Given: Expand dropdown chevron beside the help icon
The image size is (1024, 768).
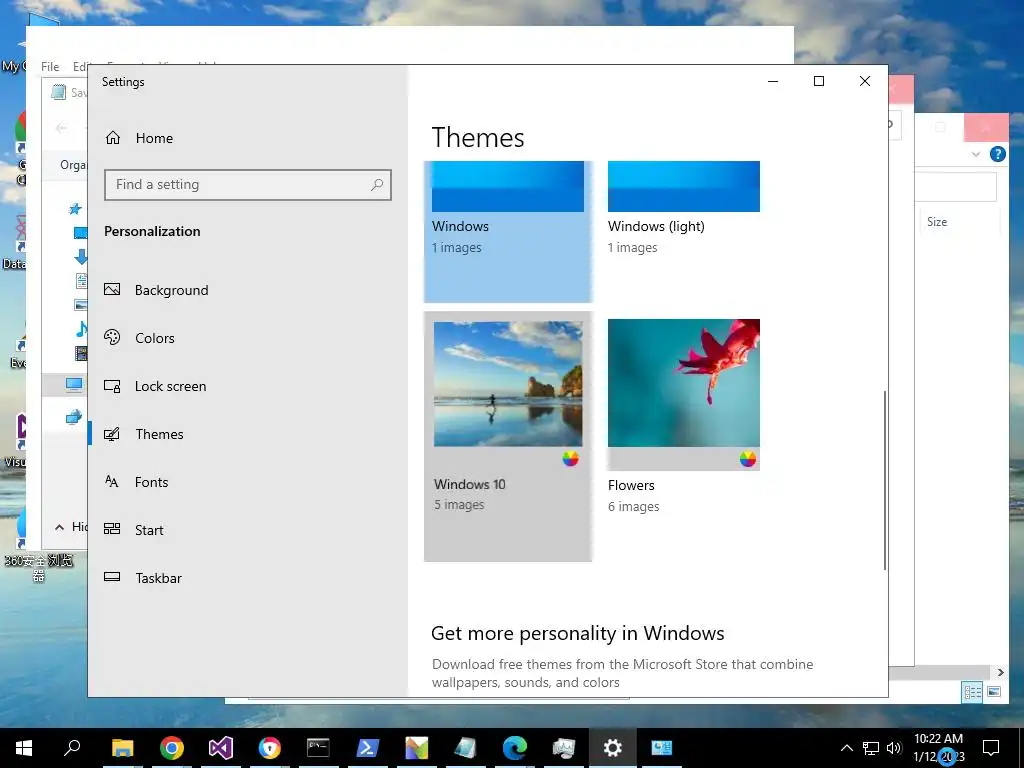Looking at the screenshot, I should point(976,155).
